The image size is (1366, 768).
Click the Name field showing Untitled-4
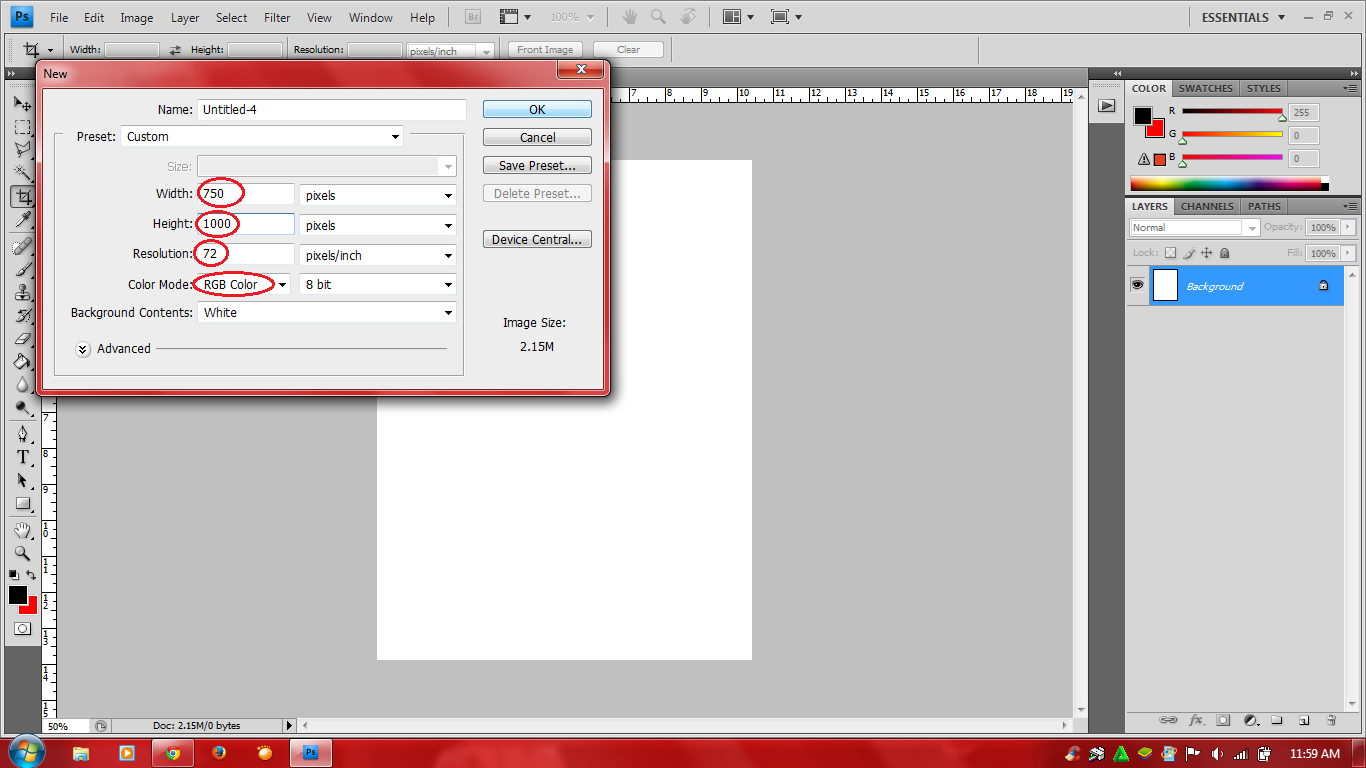click(x=332, y=110)
